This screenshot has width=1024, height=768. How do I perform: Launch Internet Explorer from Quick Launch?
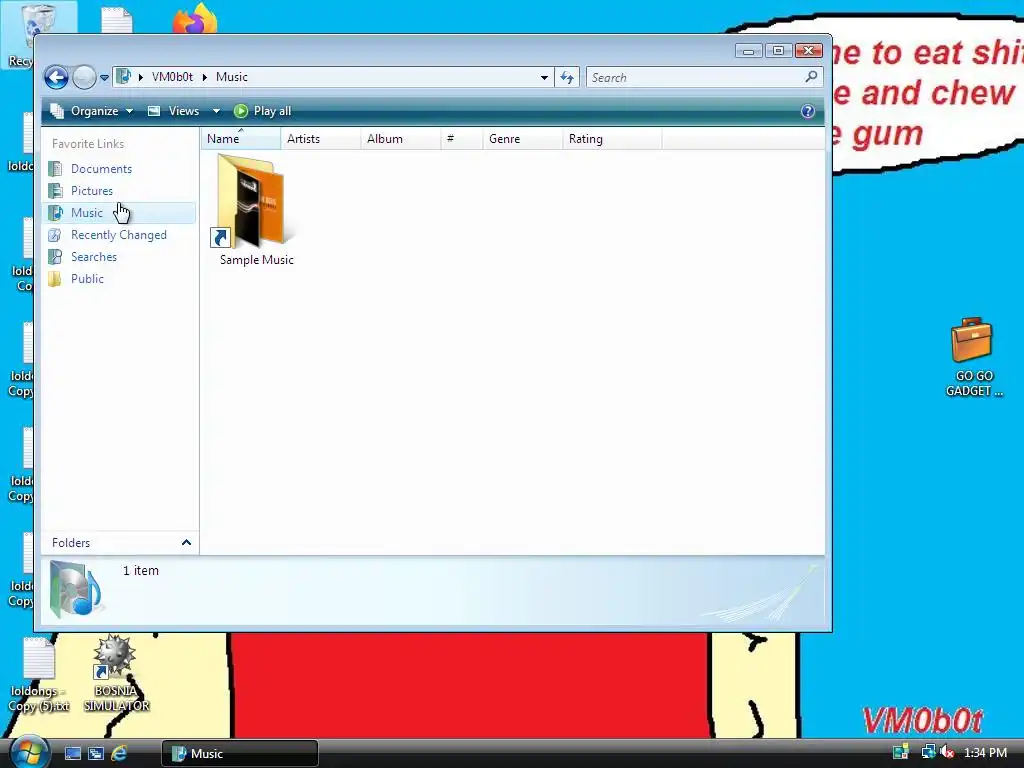tap(119, 754)
